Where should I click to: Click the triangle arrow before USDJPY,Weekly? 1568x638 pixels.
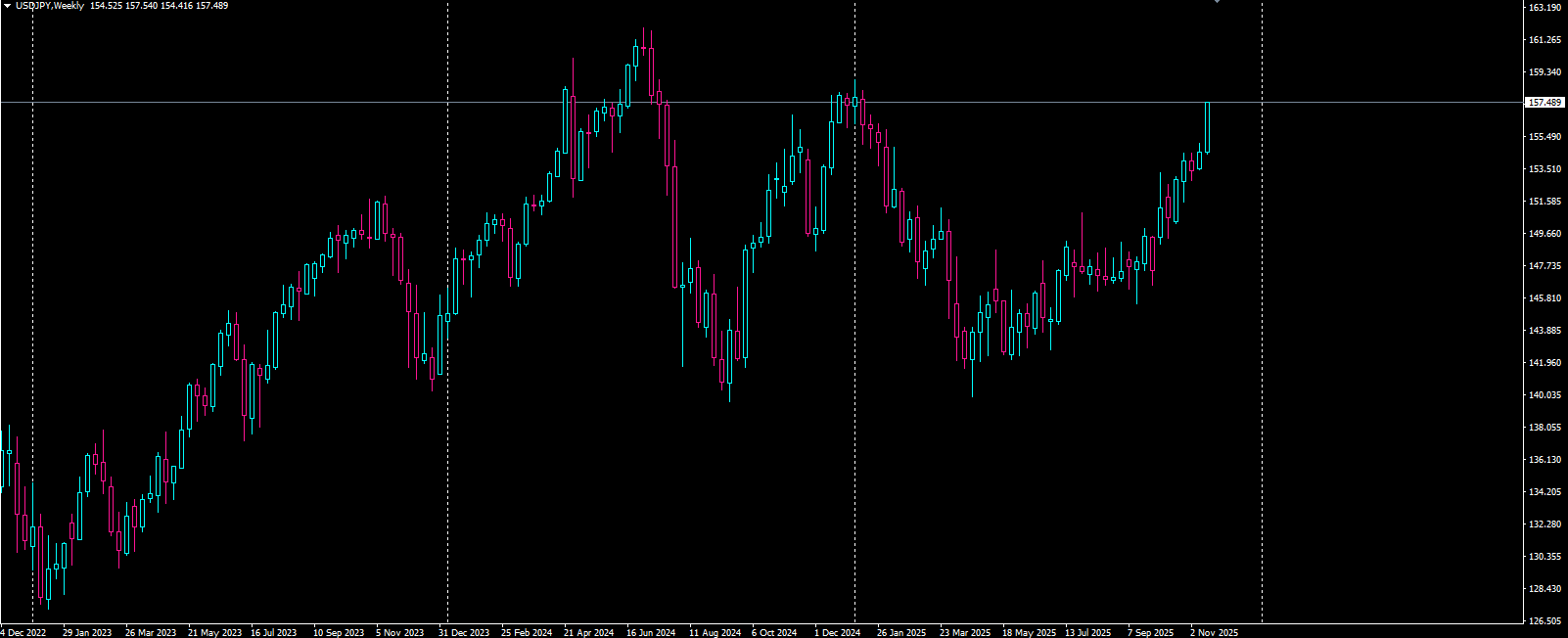pos(7,6)
